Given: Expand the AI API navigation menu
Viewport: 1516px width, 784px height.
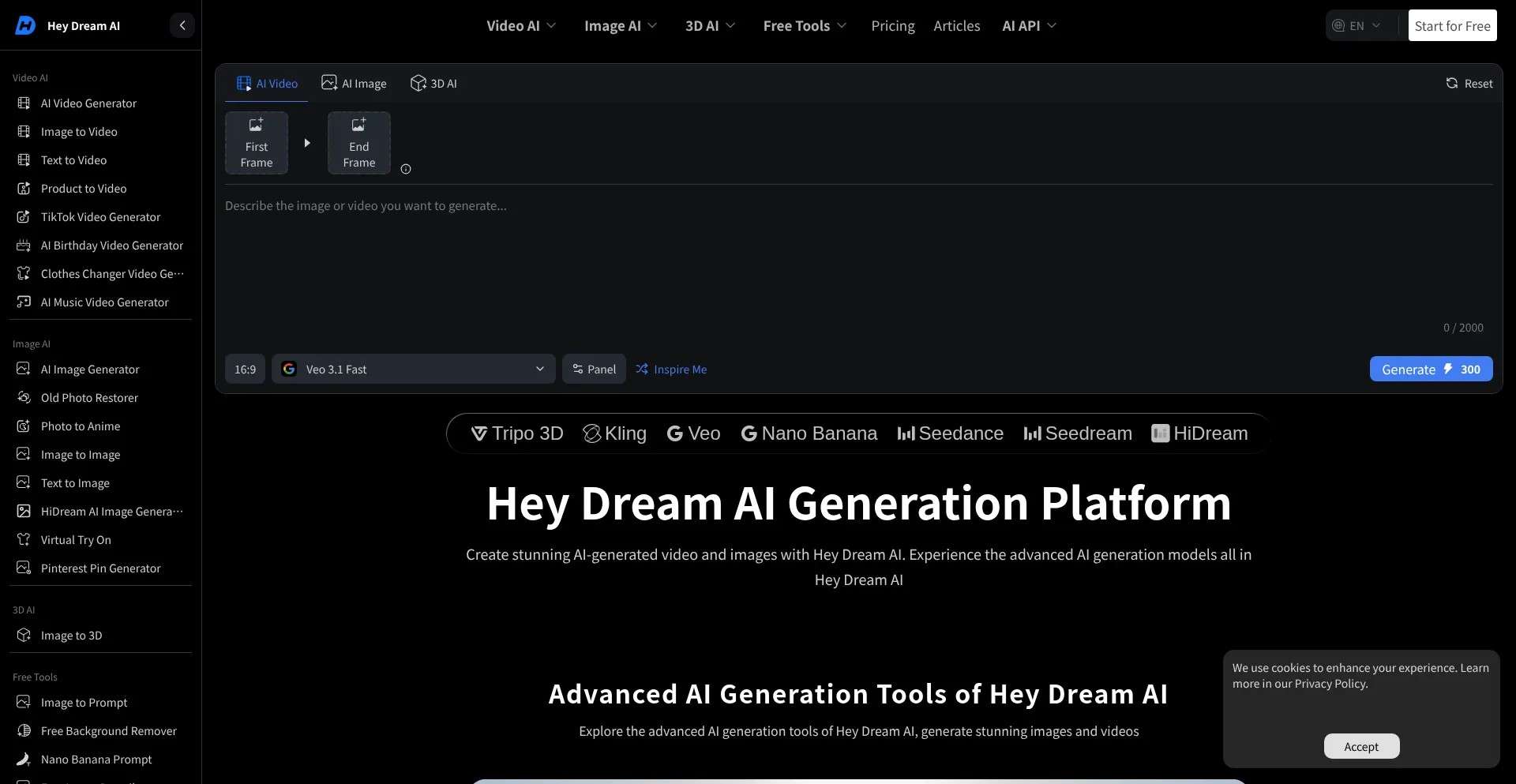Looking at the screenshot, I should coord(1029,26).
